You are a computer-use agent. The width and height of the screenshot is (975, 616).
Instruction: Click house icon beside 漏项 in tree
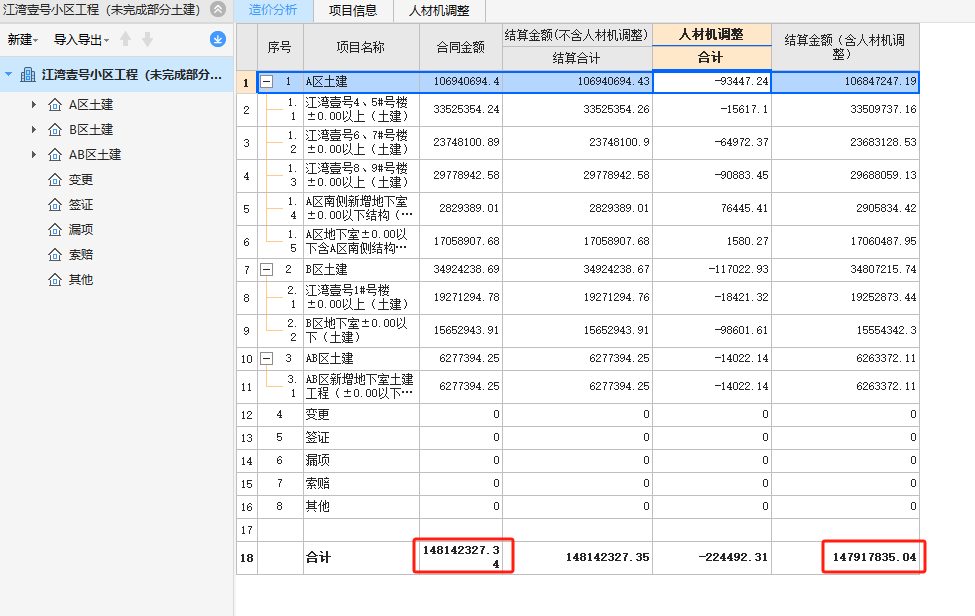click(55, 229)
